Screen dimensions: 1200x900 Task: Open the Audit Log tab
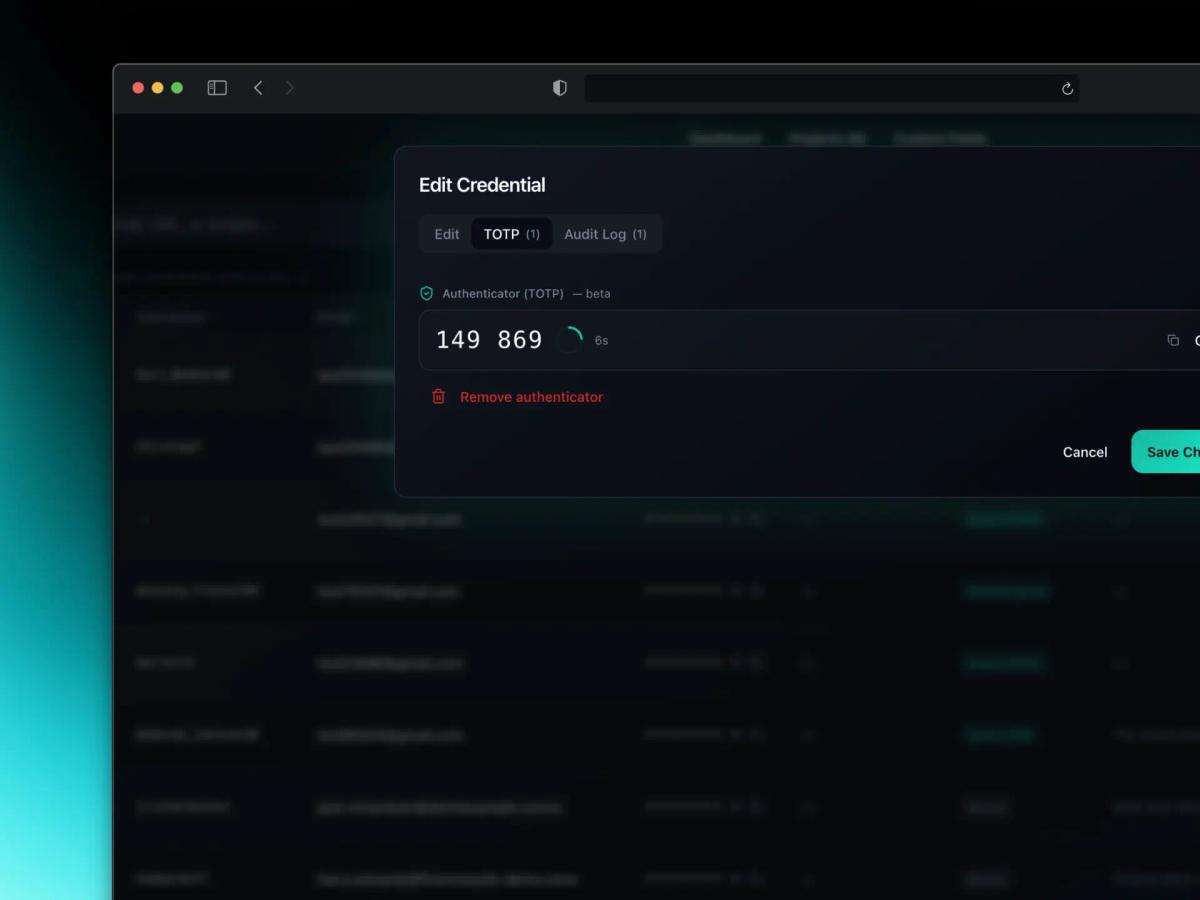pos(605,234)
